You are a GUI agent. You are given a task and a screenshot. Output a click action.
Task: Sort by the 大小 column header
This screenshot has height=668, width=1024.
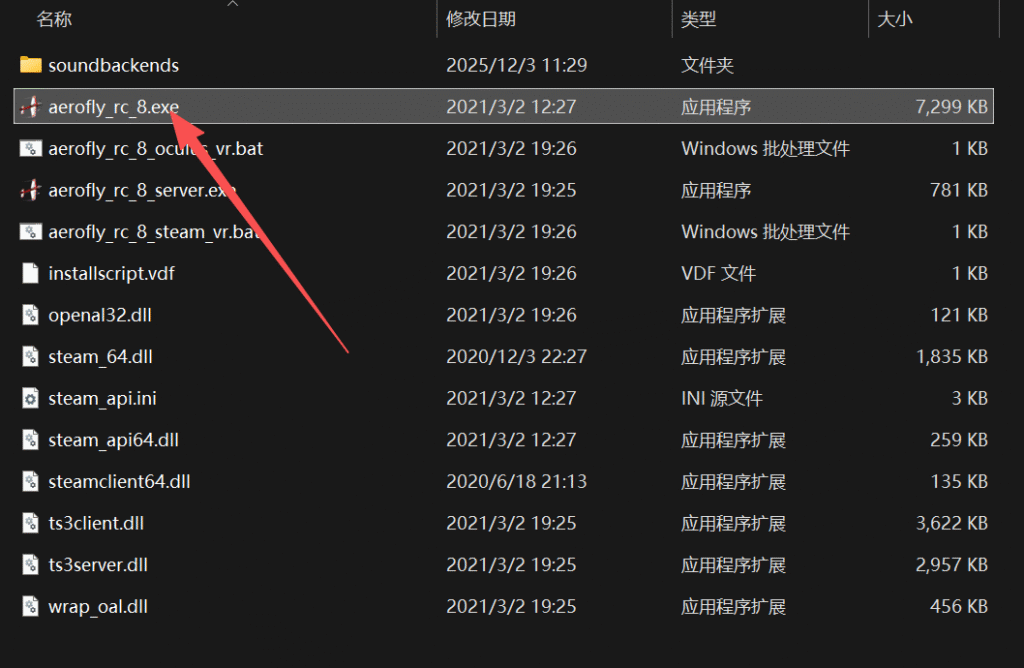point(894,19)
